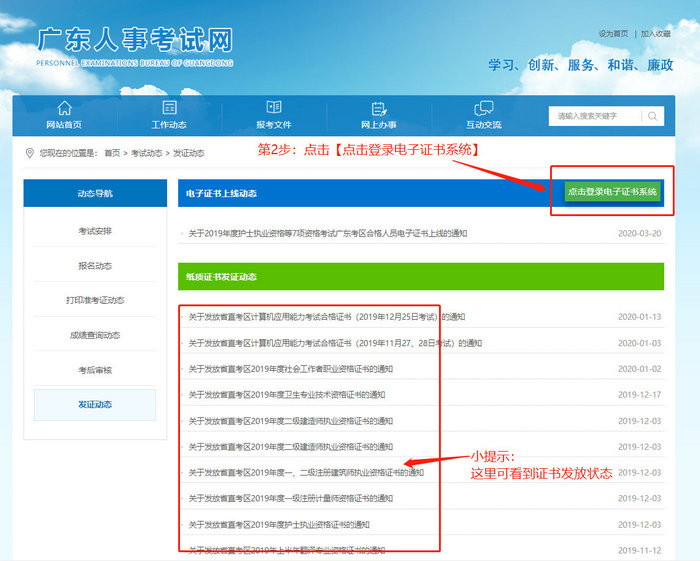Click the search keyword input field
700x561 pixels.
[593, 116]
